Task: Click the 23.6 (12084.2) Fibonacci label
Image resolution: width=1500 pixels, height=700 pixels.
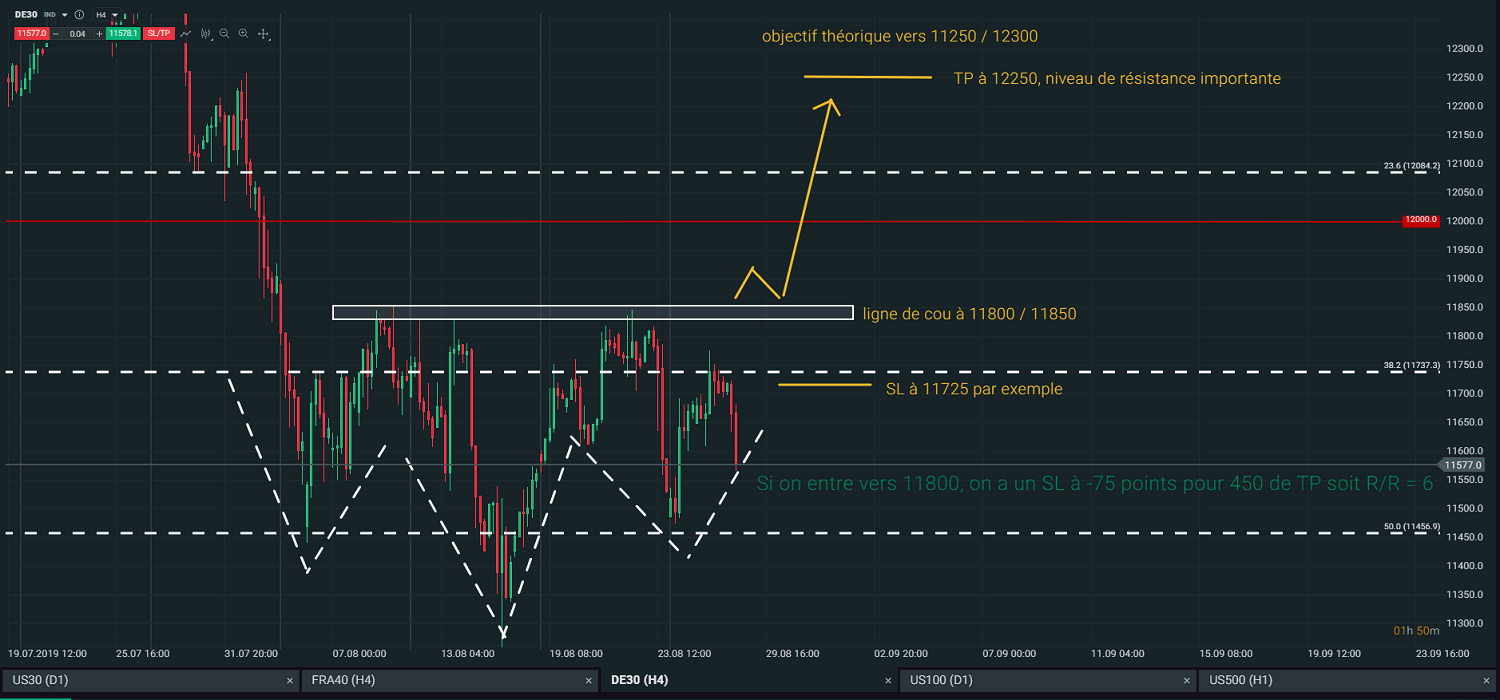Action: 1411,166
